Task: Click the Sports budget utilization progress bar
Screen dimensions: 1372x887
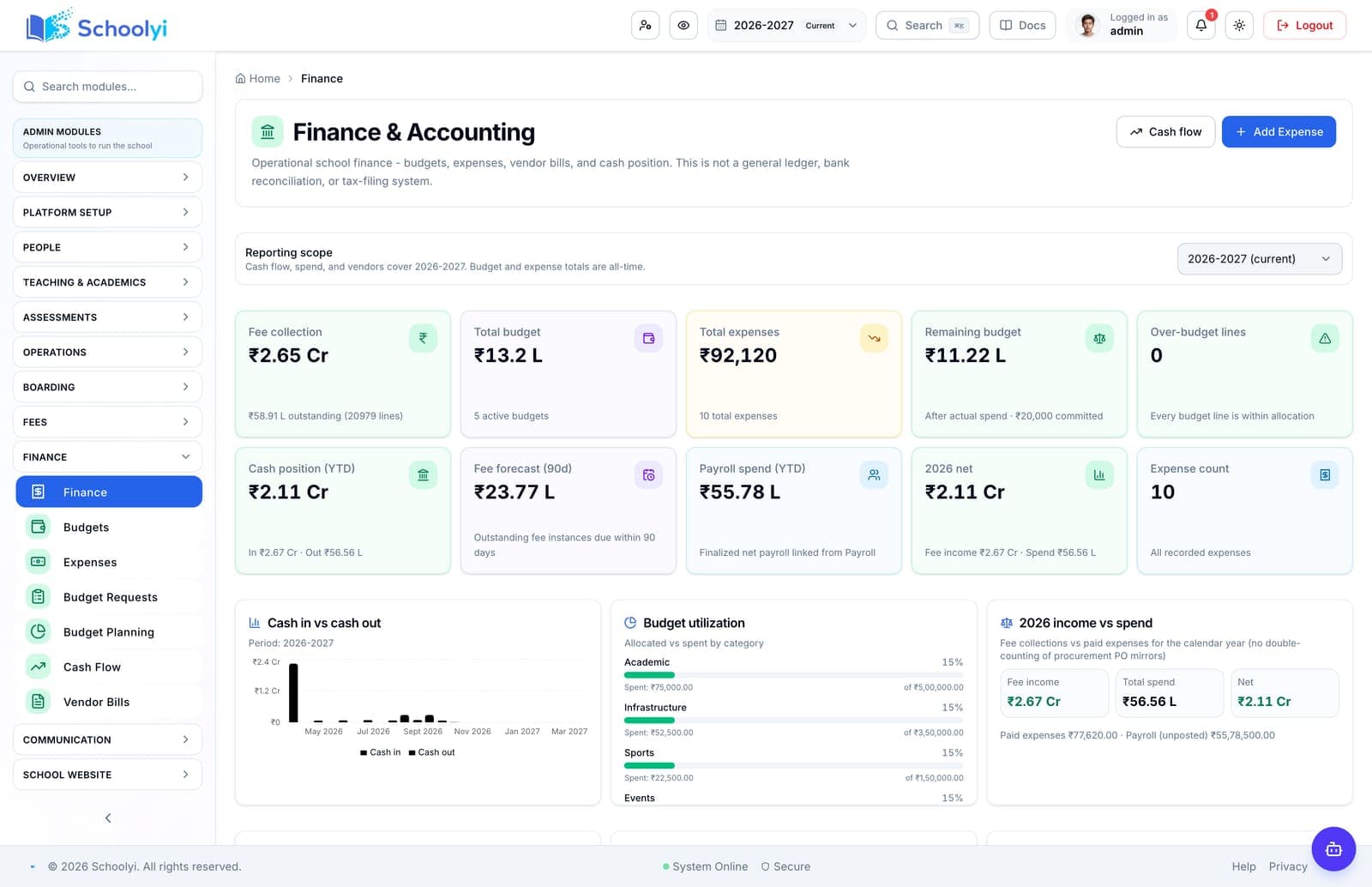Action: [x=793, y=765]
